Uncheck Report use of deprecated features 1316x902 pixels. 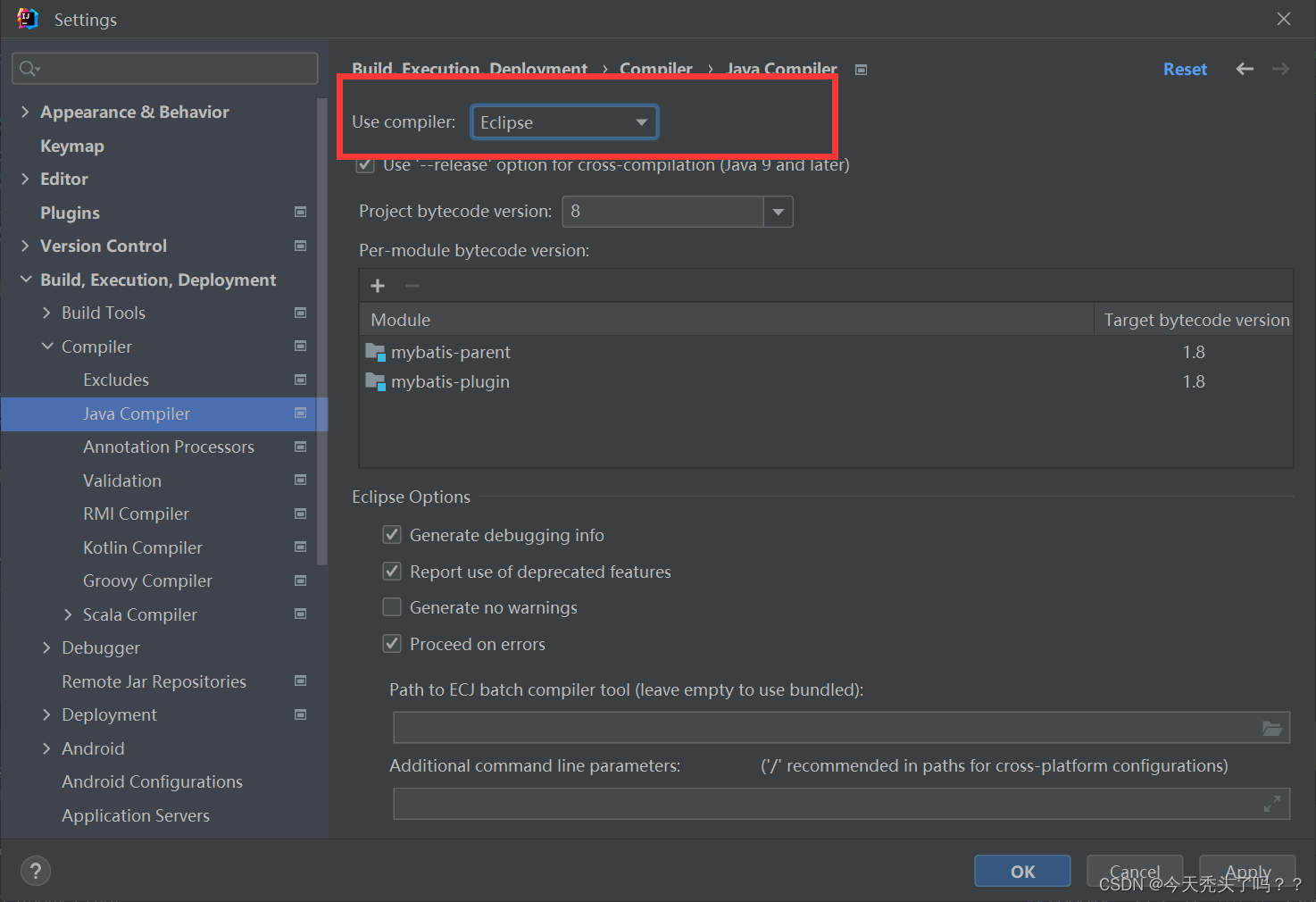tap(392, 571)
